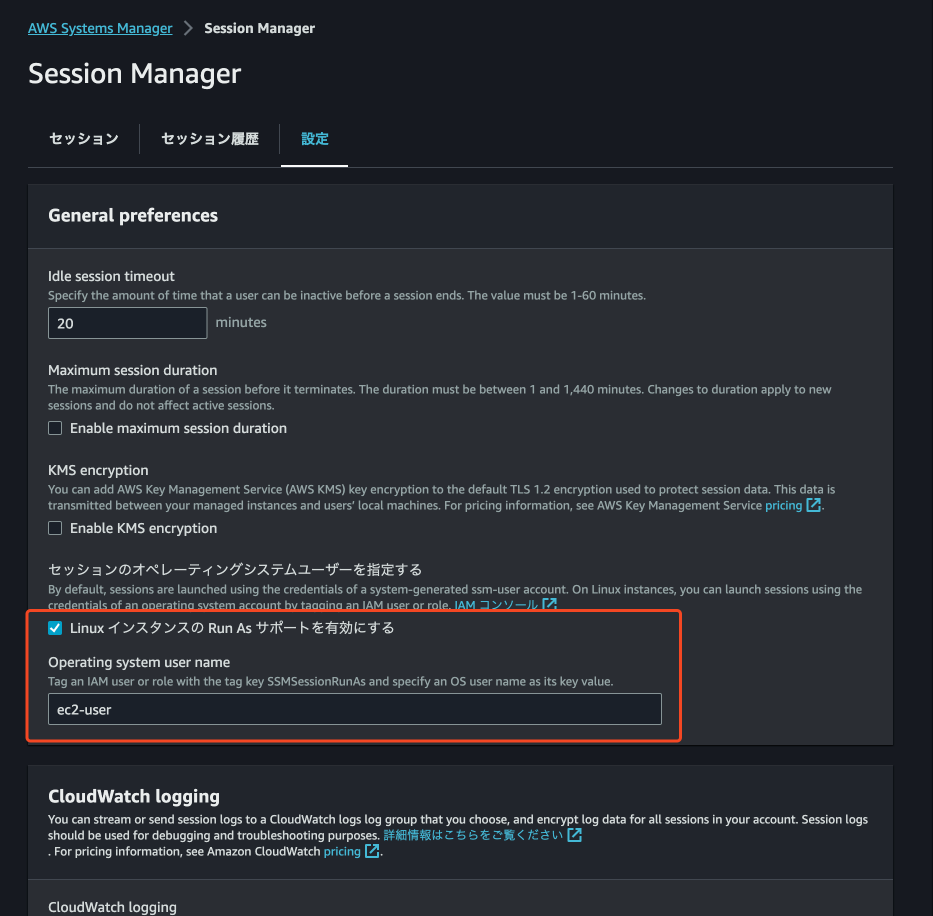
Task: Check Enable KMS encryption
Action: [55, 528]
